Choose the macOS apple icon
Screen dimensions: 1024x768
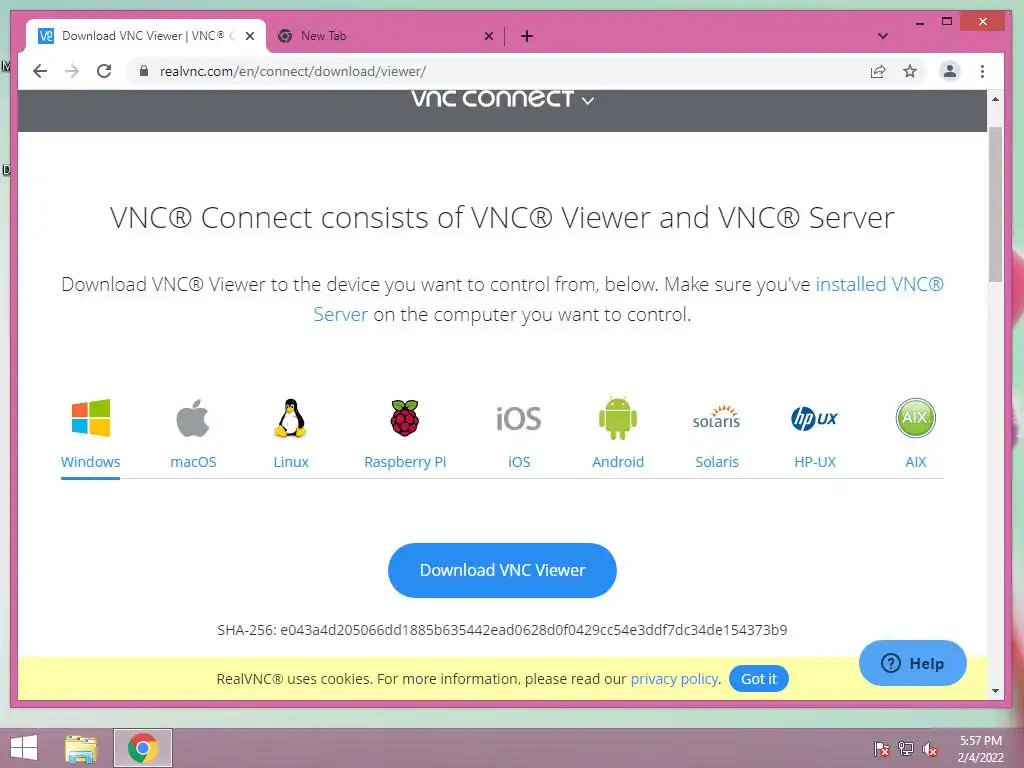click(193, 418)
